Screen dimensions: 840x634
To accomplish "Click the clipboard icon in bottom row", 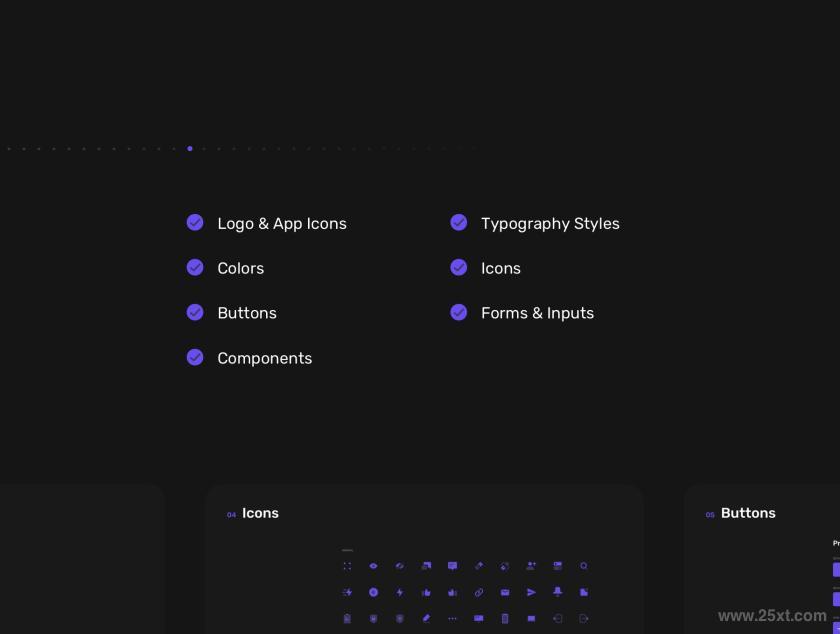I will [x=347, y=618].
